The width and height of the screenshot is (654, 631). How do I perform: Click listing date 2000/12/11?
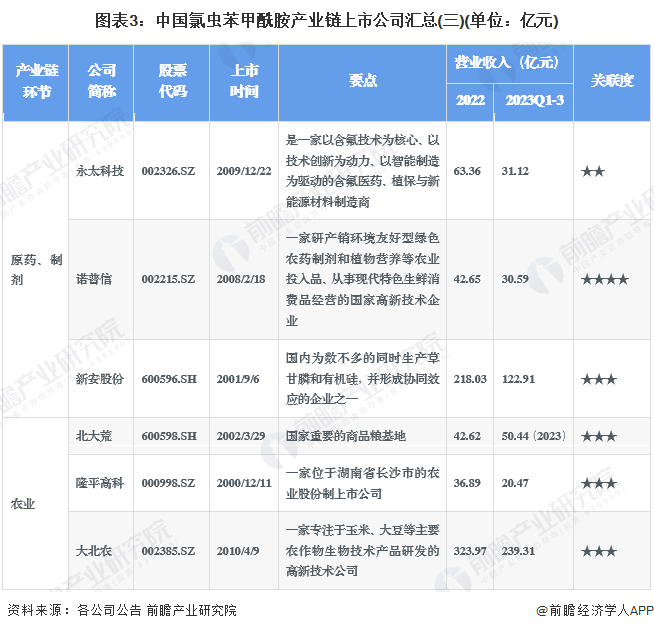tap(244, 483)
